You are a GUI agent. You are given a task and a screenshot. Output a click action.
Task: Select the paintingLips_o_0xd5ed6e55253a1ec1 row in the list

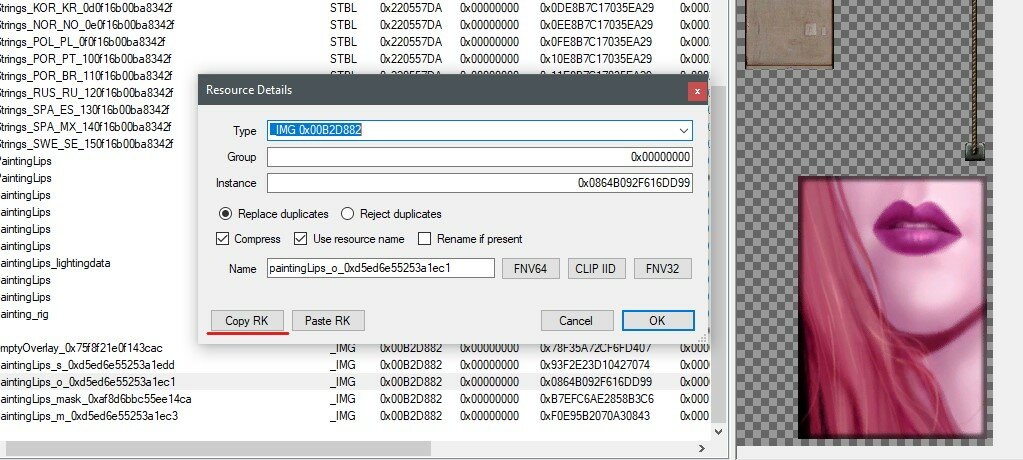(x=356, y=382)
